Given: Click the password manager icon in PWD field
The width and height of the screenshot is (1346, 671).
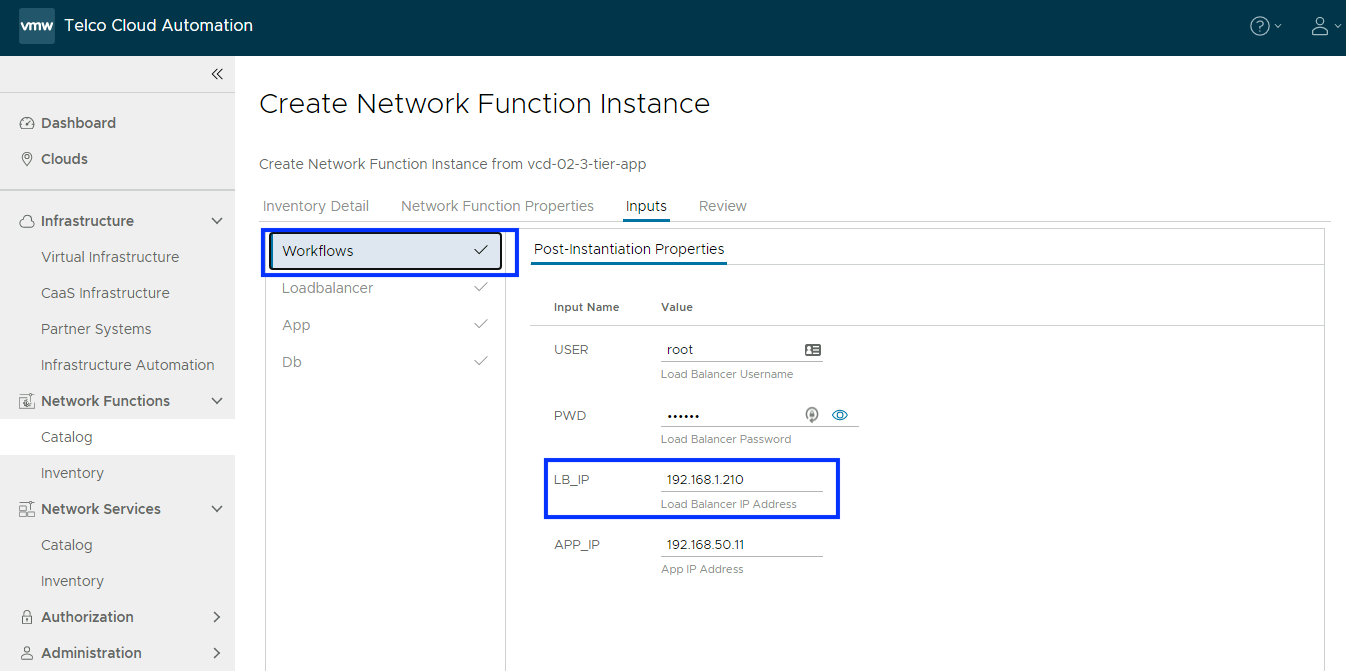Looking at the screenshot, I should (x=812, y=415).
